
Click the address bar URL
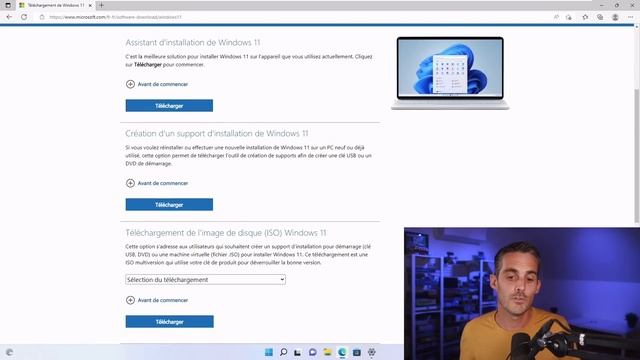click(115, 17)
